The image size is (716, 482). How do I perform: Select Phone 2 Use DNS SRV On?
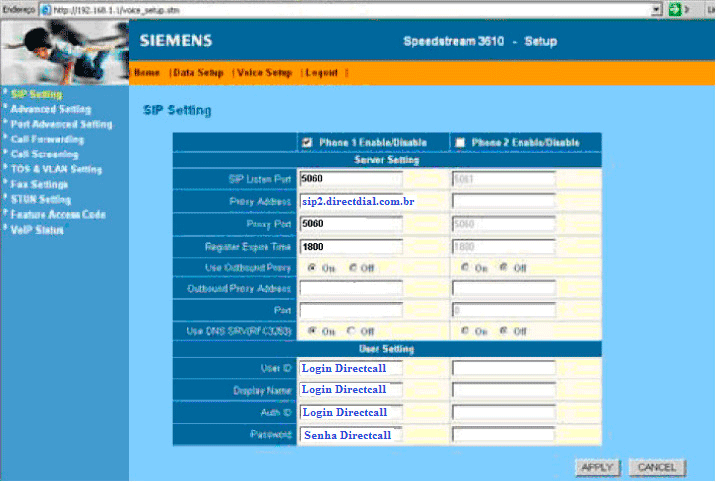[x=465, y=331]
